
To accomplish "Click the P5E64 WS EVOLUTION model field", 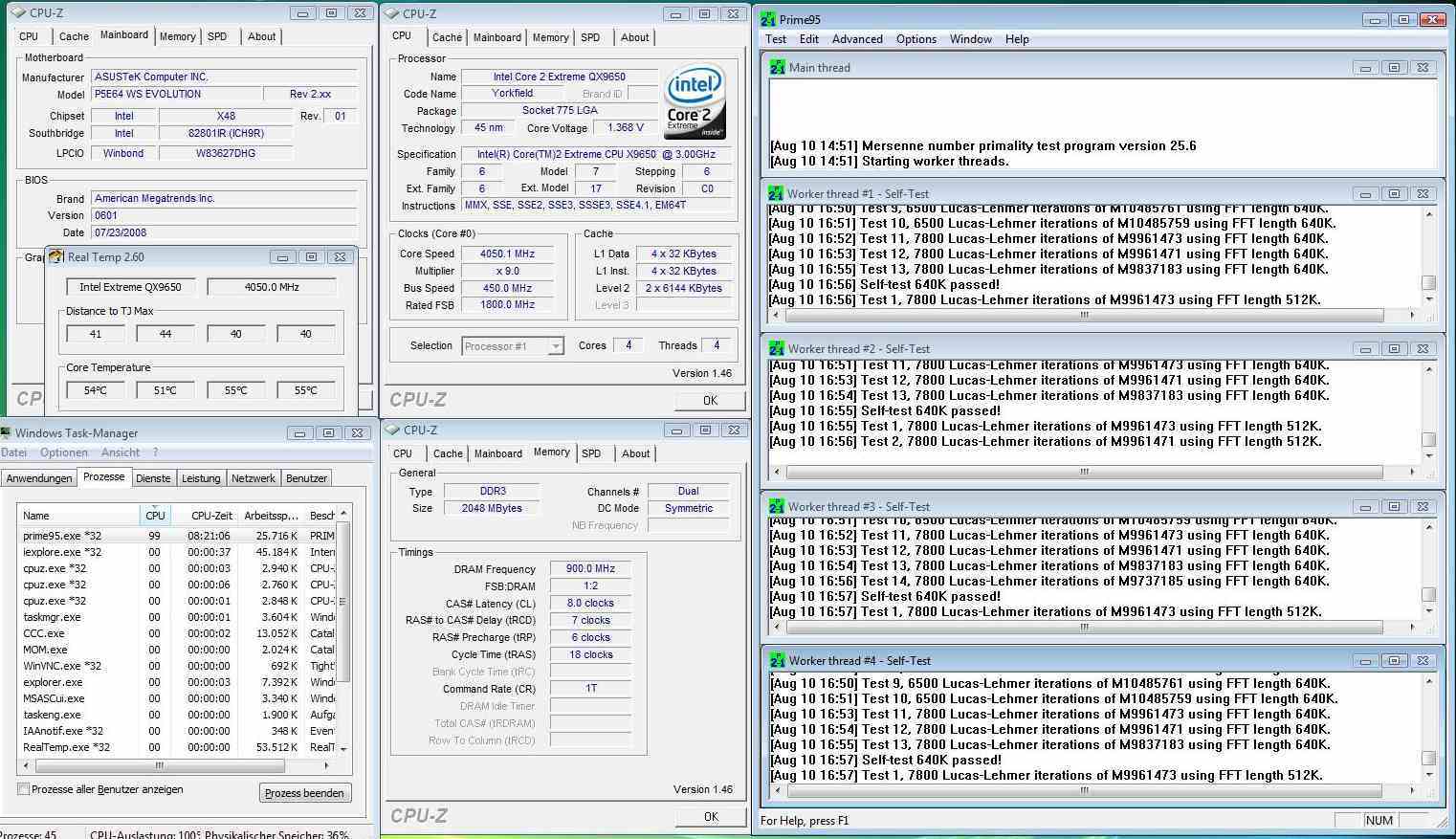I will point(176,94).
